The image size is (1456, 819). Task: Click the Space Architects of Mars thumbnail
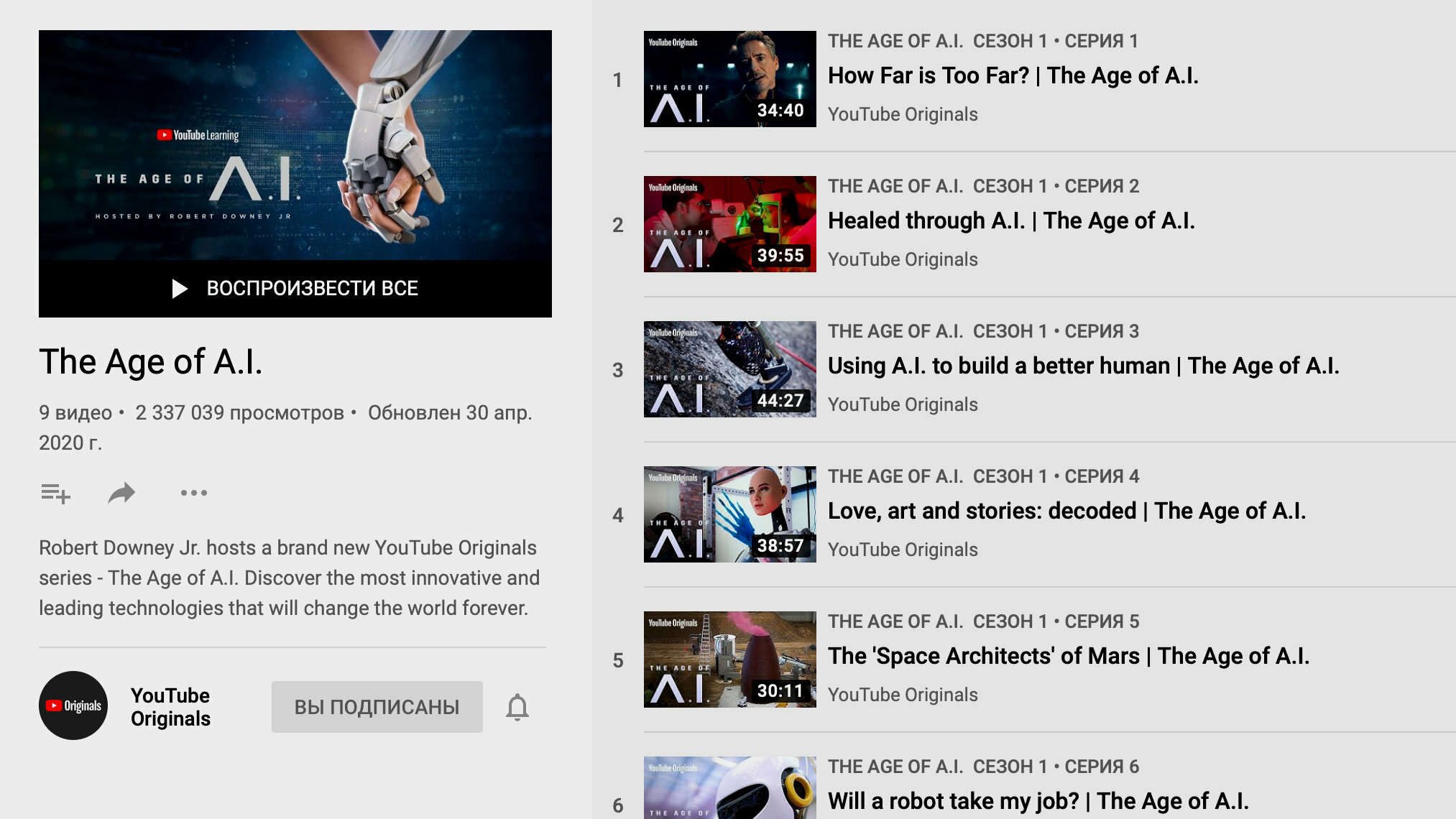click(x=730, y=660)
